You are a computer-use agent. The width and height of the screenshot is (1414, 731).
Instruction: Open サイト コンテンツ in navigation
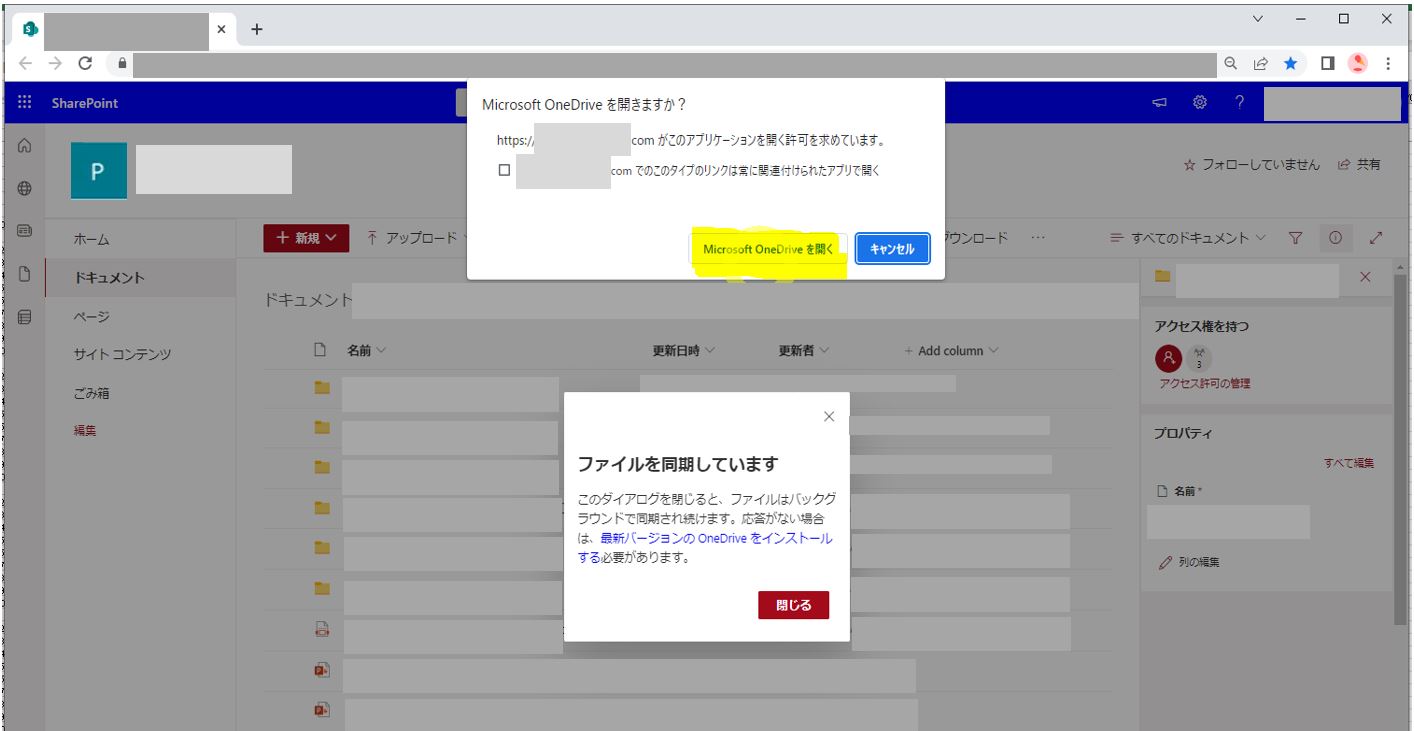click(121, 354)
